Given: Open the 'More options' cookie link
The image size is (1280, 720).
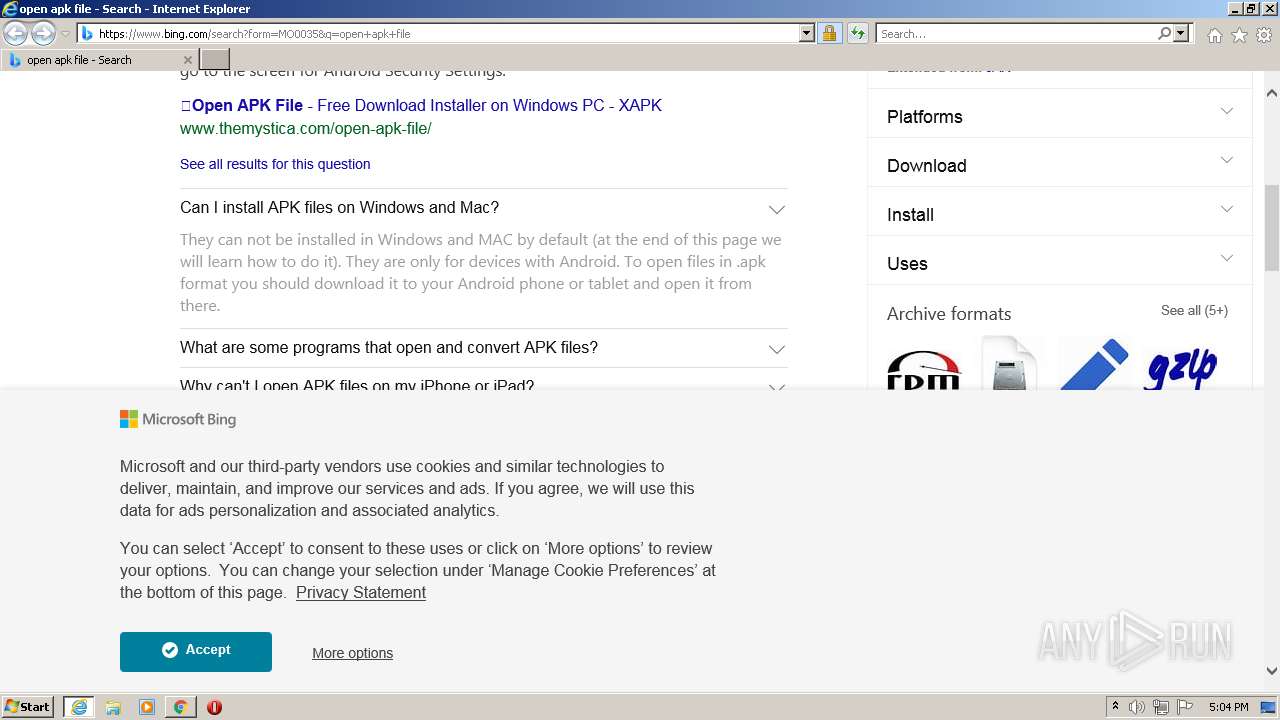Looking at the screenshot, I should [352, 653].
